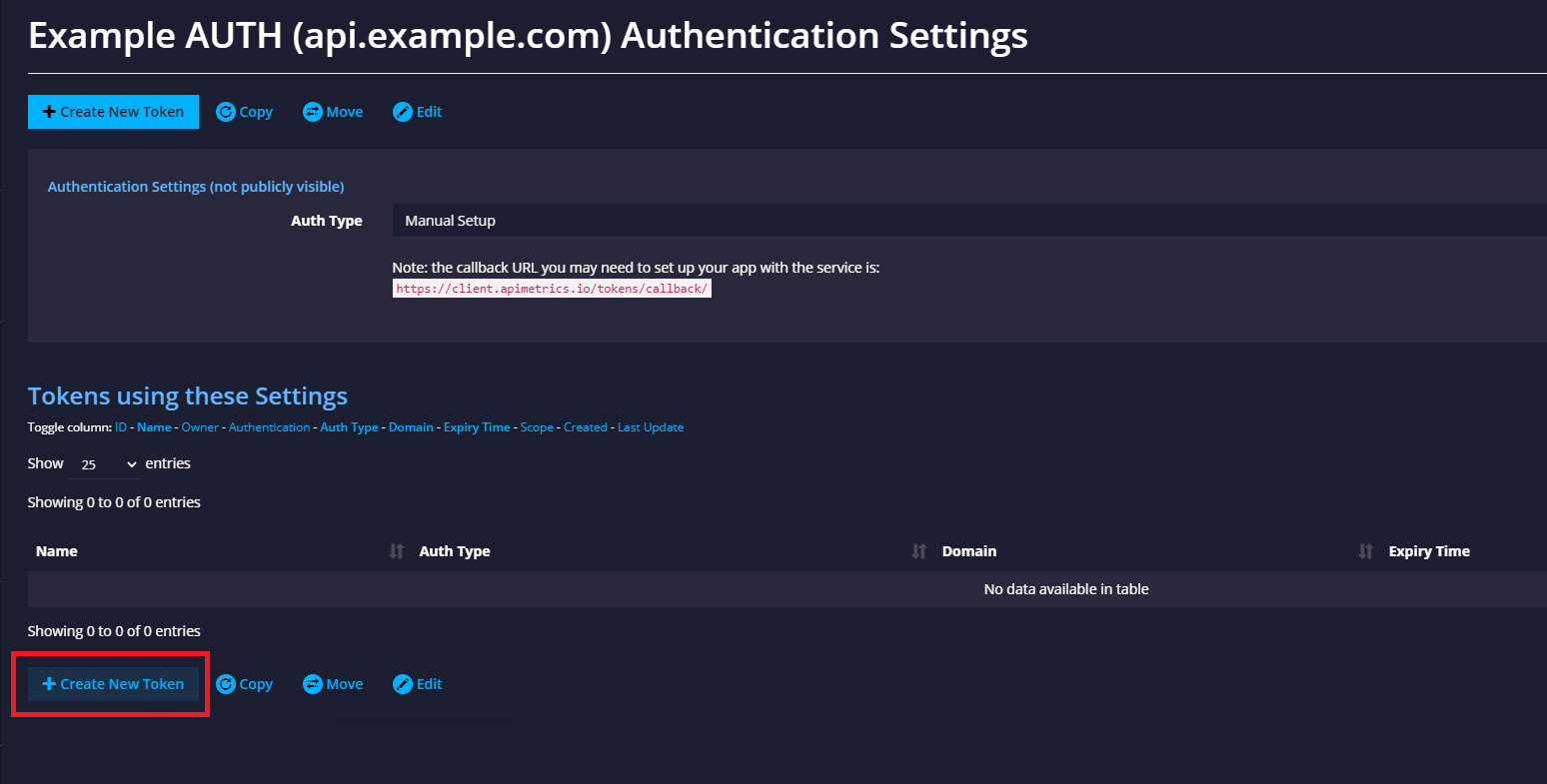
Task: Click the Move icon below the tokens table
Action: tap(313, 684)
